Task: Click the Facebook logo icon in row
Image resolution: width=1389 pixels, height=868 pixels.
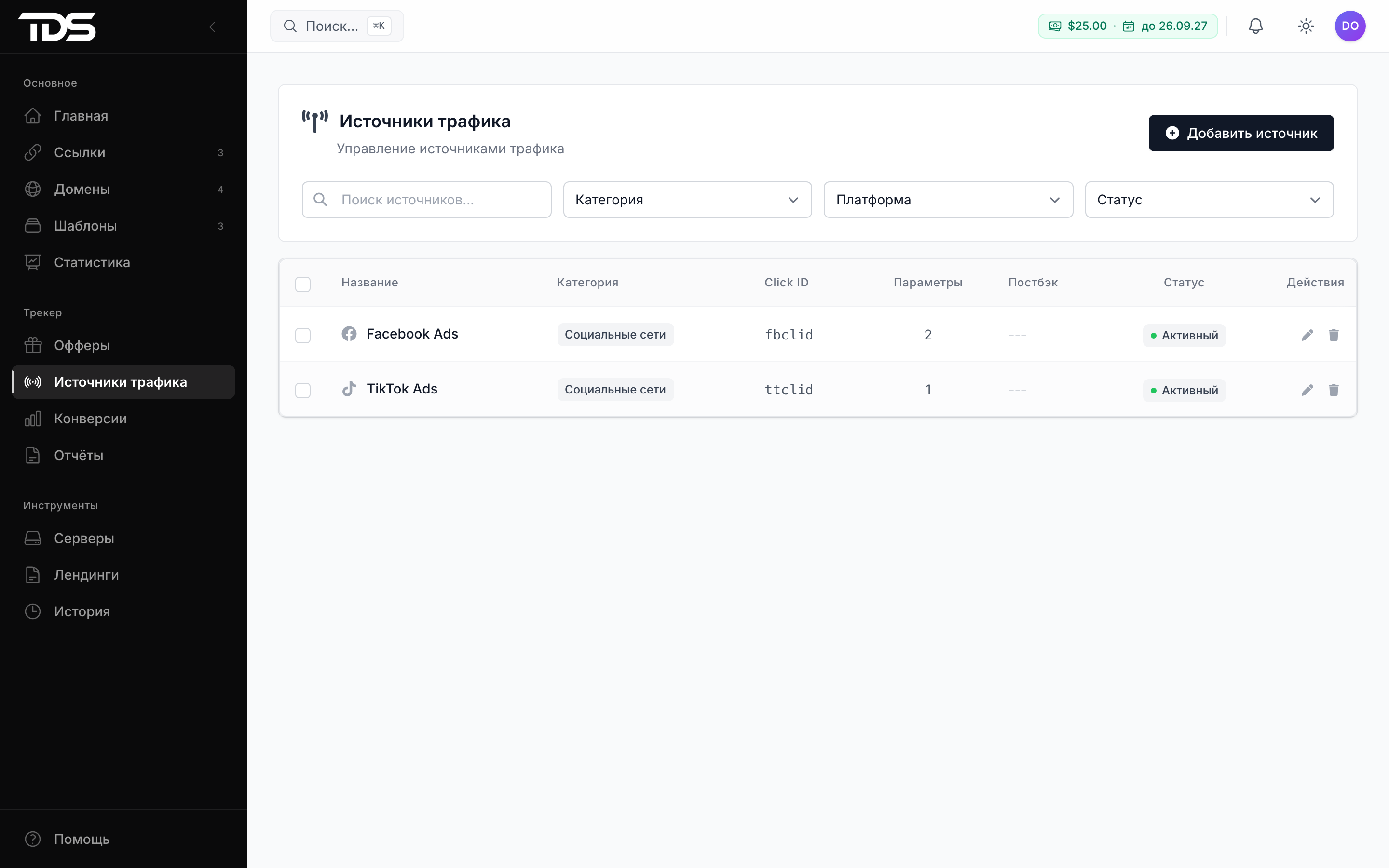Action: 349,334
